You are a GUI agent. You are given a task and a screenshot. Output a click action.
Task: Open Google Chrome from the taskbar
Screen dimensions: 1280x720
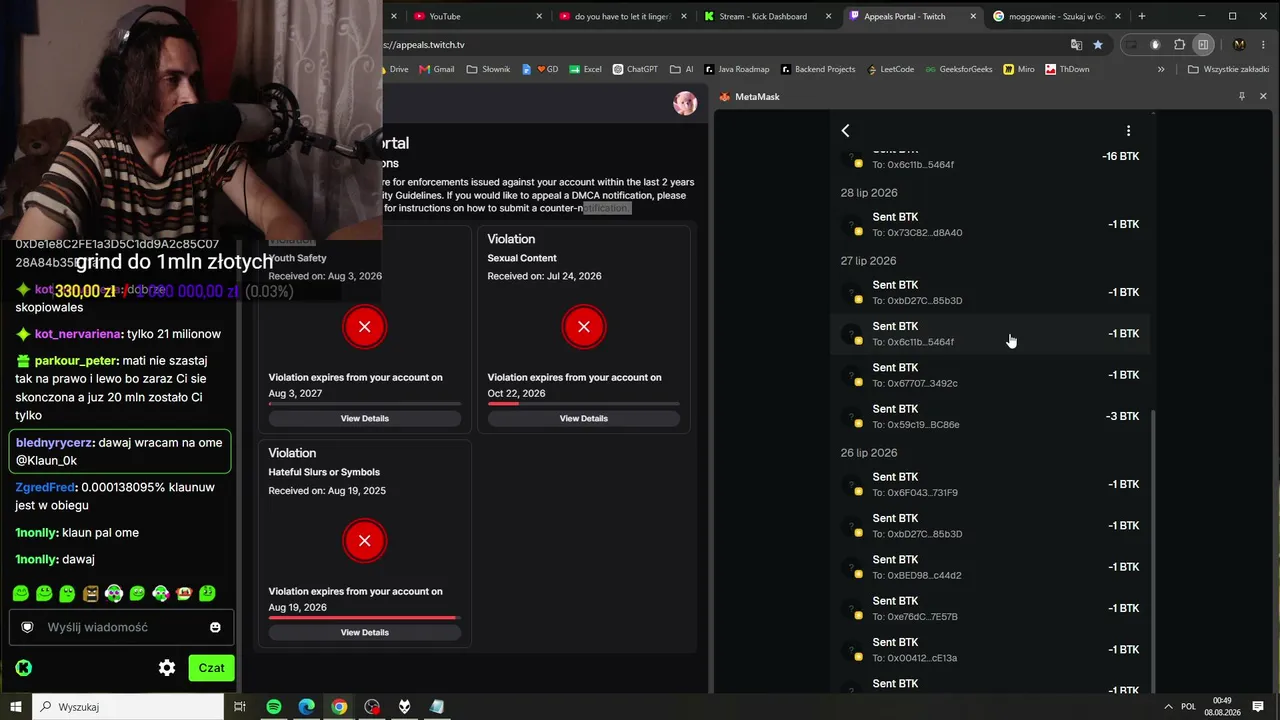pyautogui.click(x=339, y=707)
